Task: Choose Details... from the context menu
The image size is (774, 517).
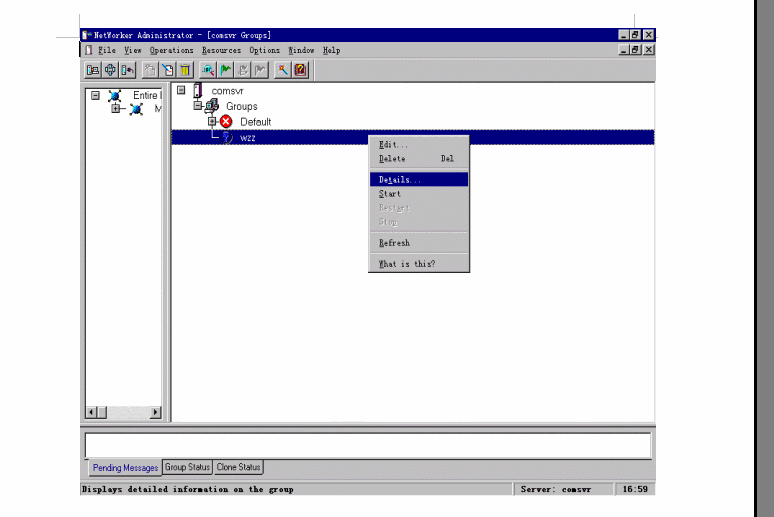Action: click(400, 180)
